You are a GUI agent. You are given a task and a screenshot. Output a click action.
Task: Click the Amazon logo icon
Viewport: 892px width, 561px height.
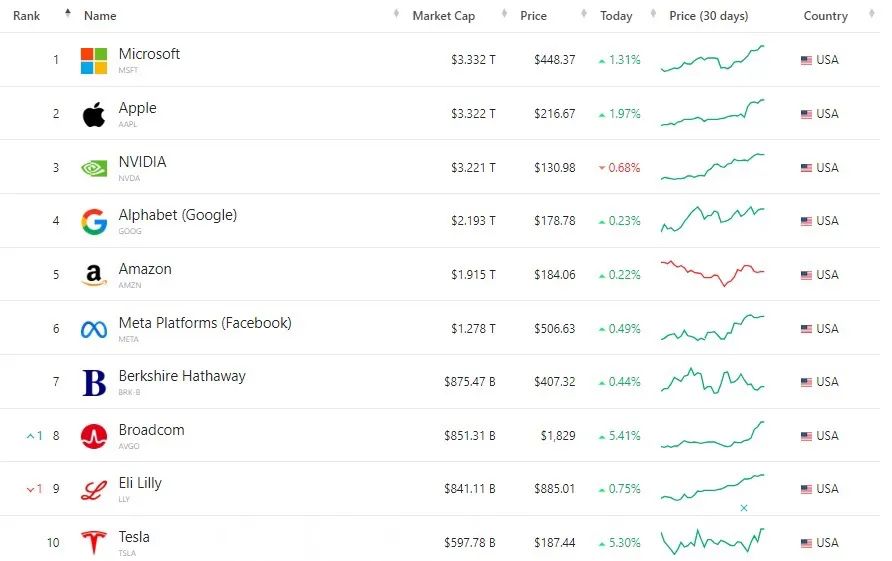[x=94, y=275]
